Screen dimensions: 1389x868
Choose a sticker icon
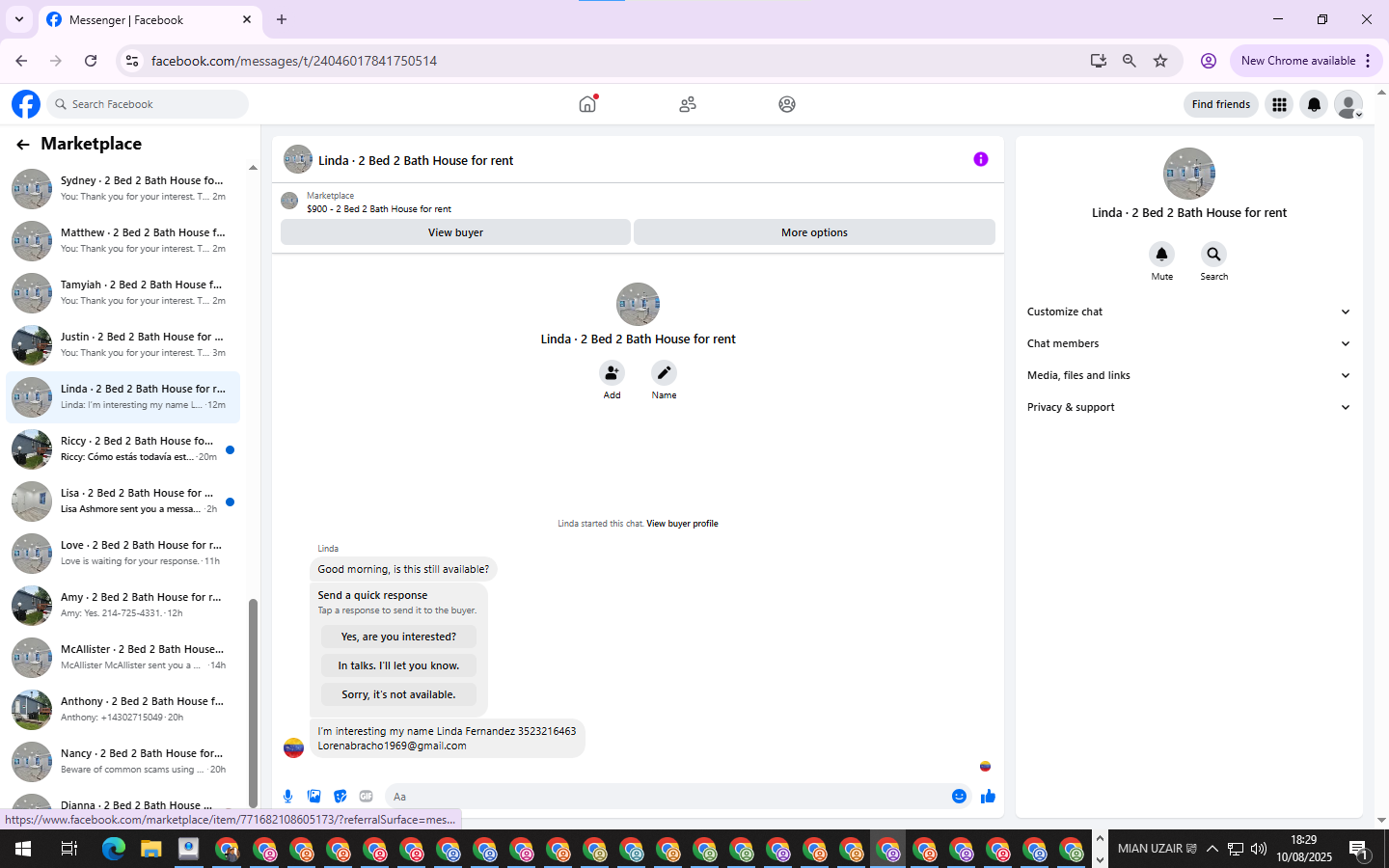coord(340,797)
